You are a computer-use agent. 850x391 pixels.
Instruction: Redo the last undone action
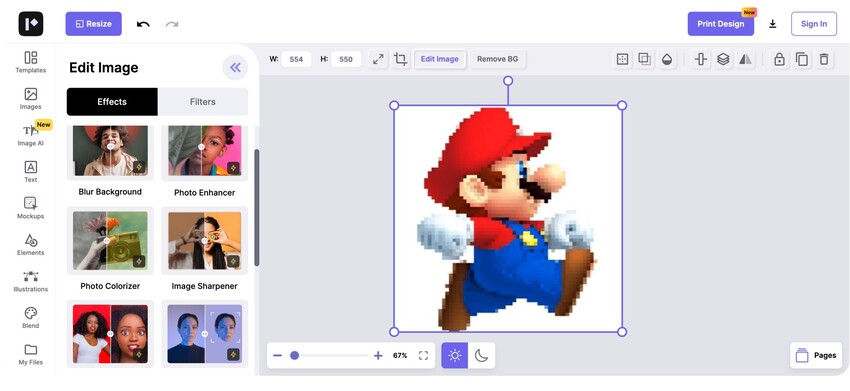point(172,24)
